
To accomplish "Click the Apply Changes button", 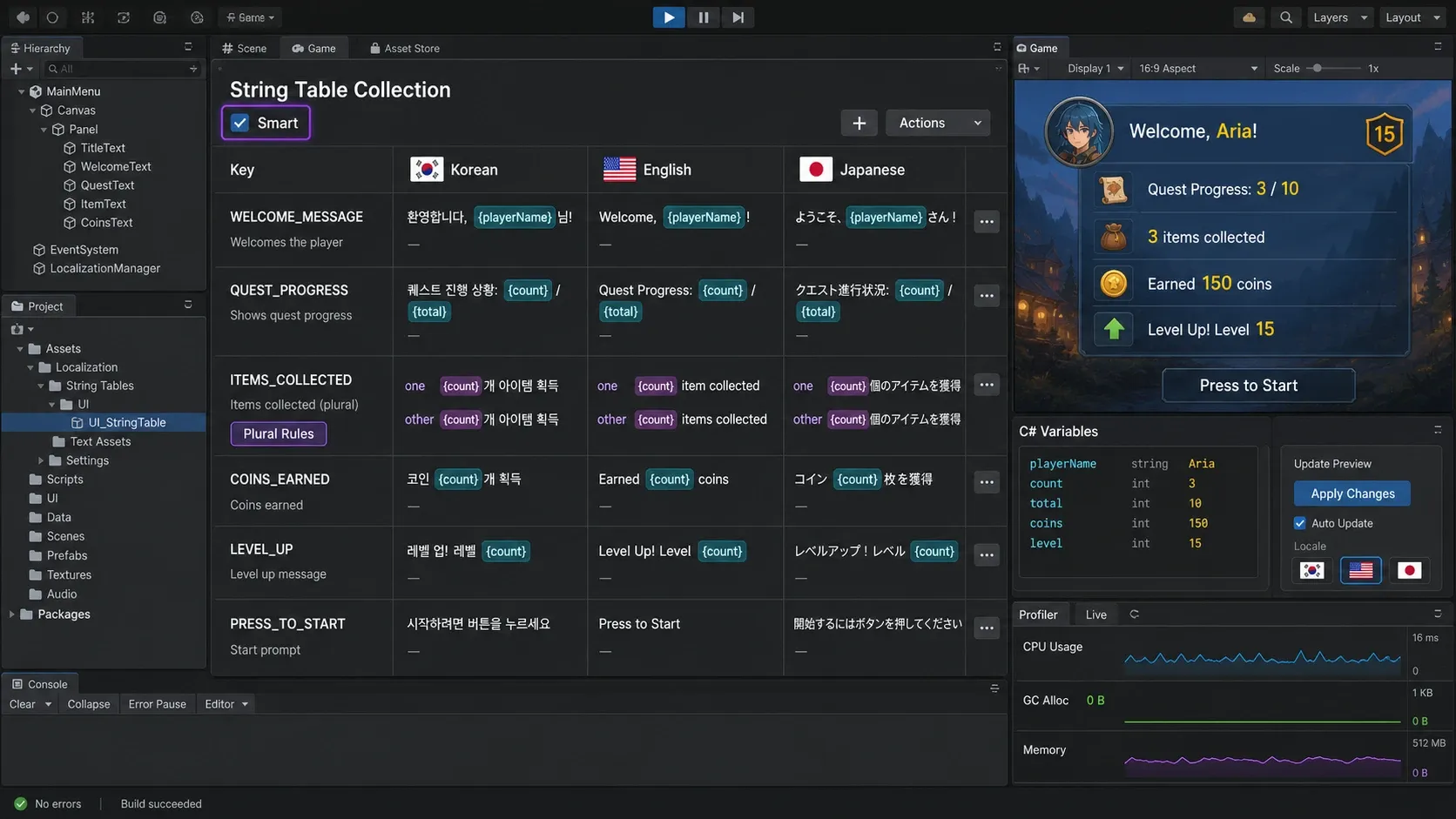I will (1352, 493).
